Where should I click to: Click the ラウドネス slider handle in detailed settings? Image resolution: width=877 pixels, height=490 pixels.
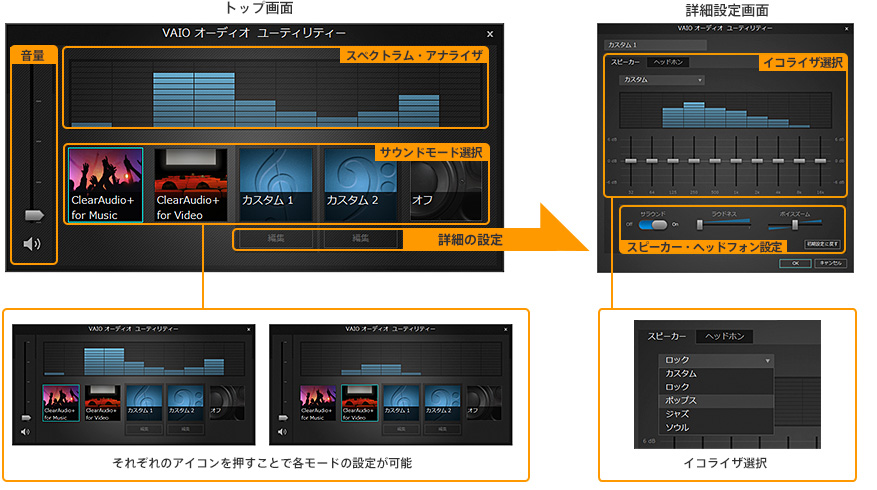[699, 224]
